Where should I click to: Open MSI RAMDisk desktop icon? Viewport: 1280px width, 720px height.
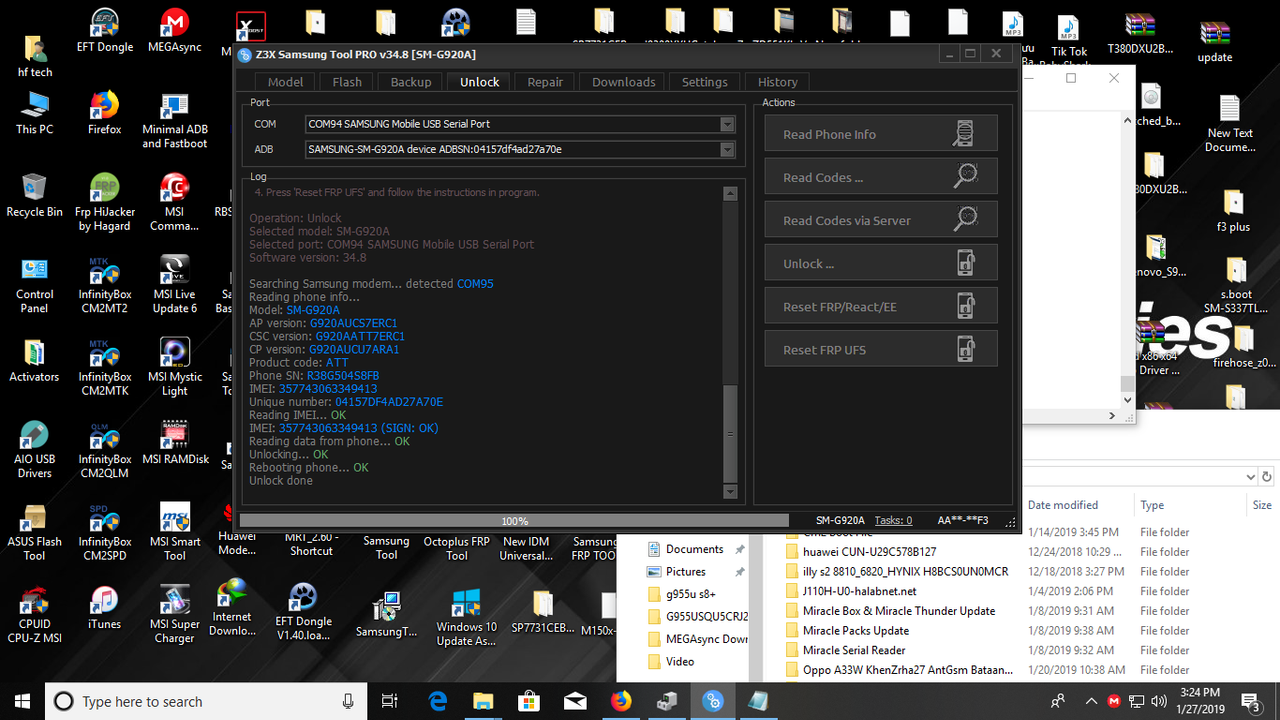175,444
